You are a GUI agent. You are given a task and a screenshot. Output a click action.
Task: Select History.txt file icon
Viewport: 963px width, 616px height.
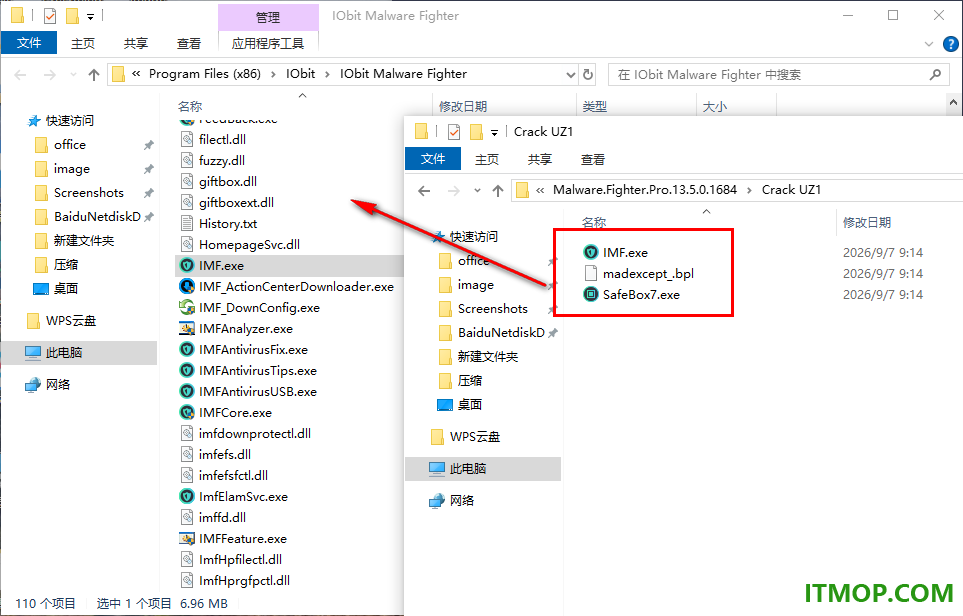click(187, 224)
